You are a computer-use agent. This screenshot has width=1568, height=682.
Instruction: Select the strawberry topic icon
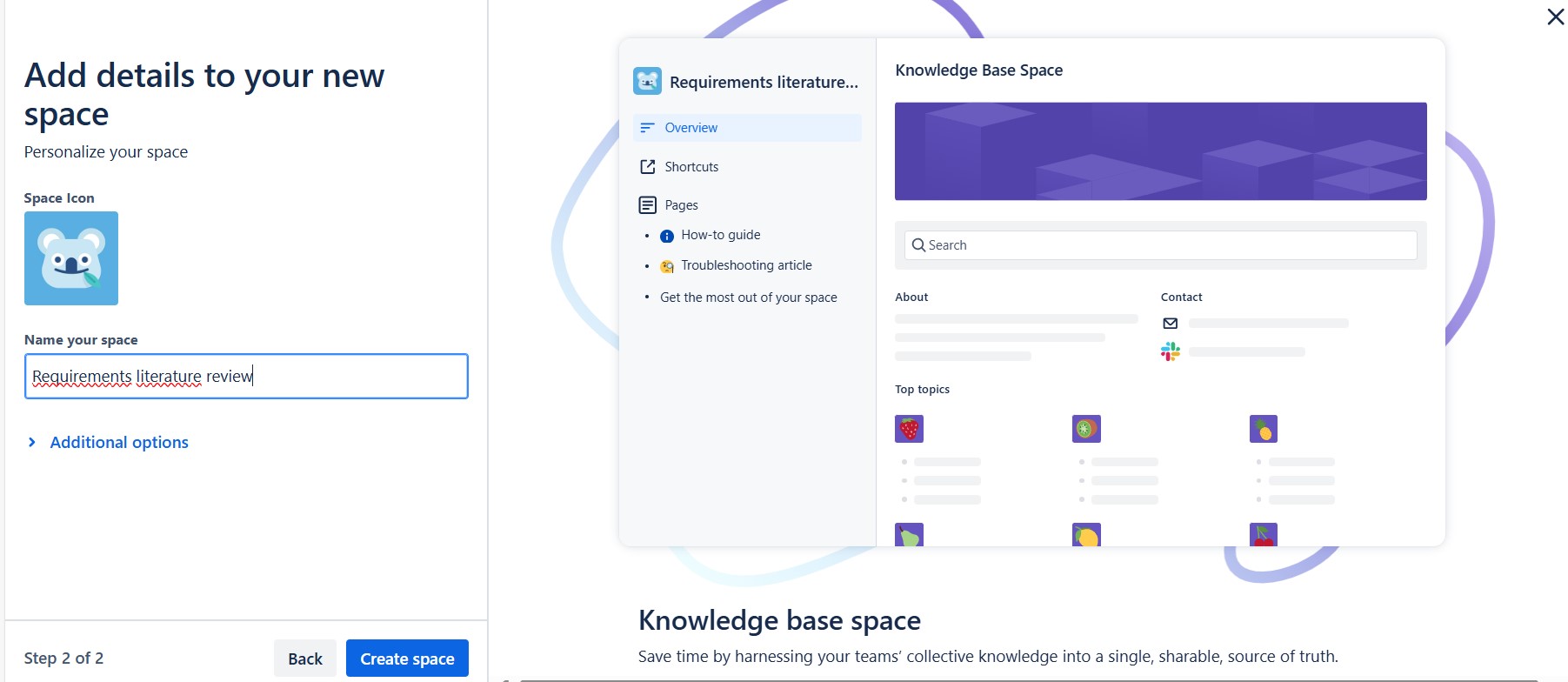(x=909, y=429)
